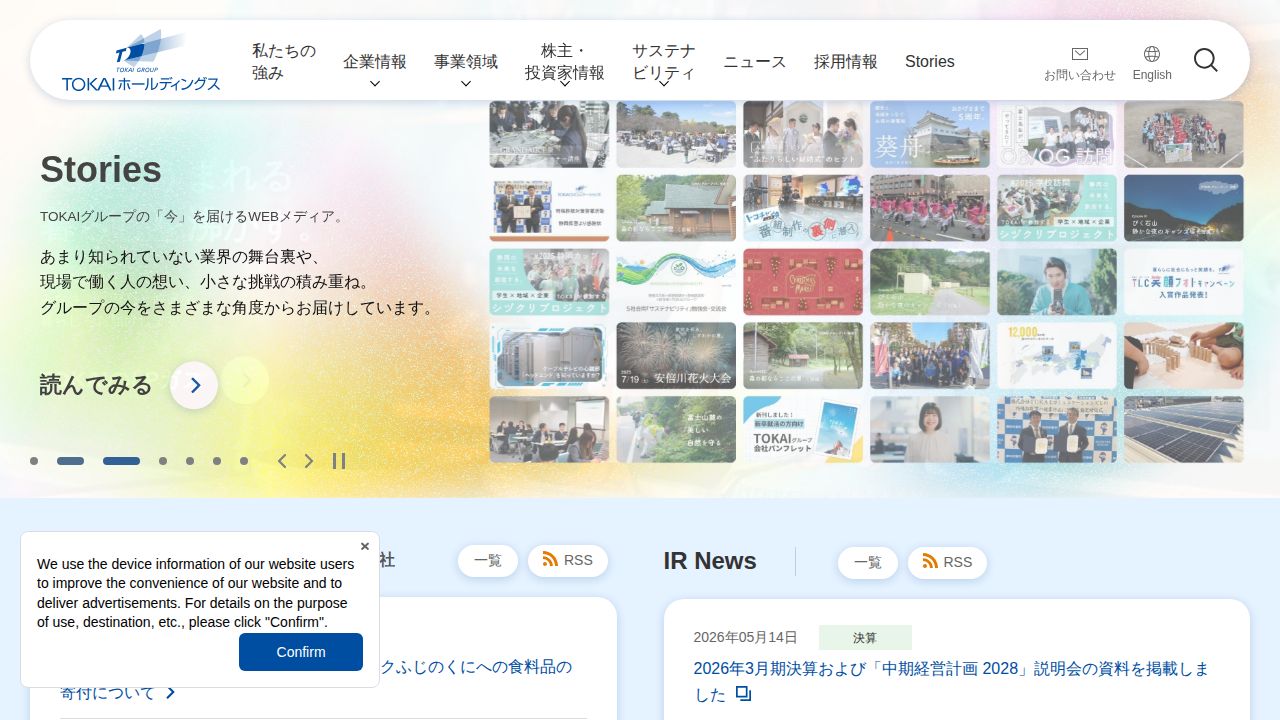
Task: Click 一覧 button beside IR News
Action: (x=868, y=562)
